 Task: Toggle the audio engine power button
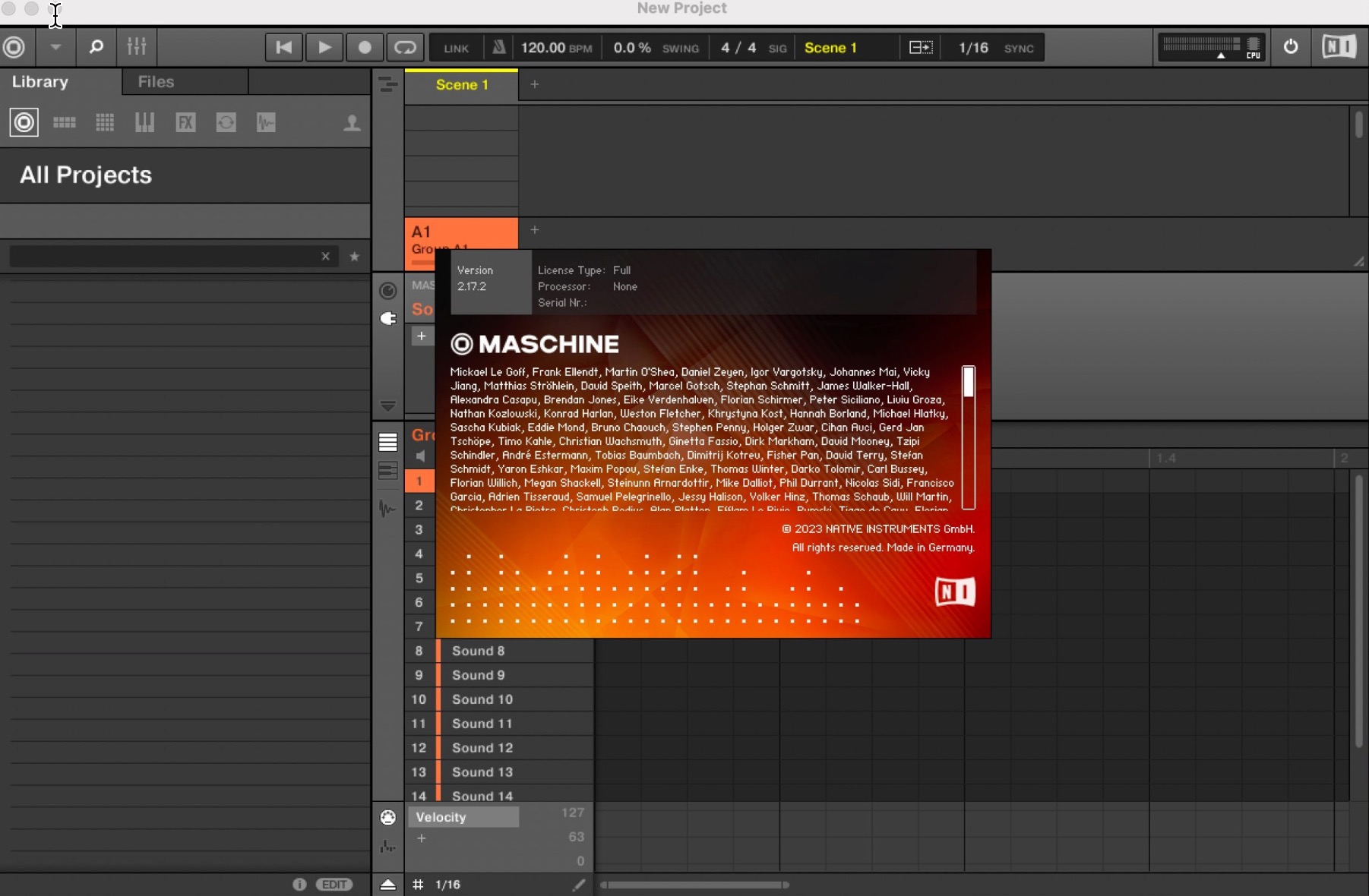[x=1290, y=47]
